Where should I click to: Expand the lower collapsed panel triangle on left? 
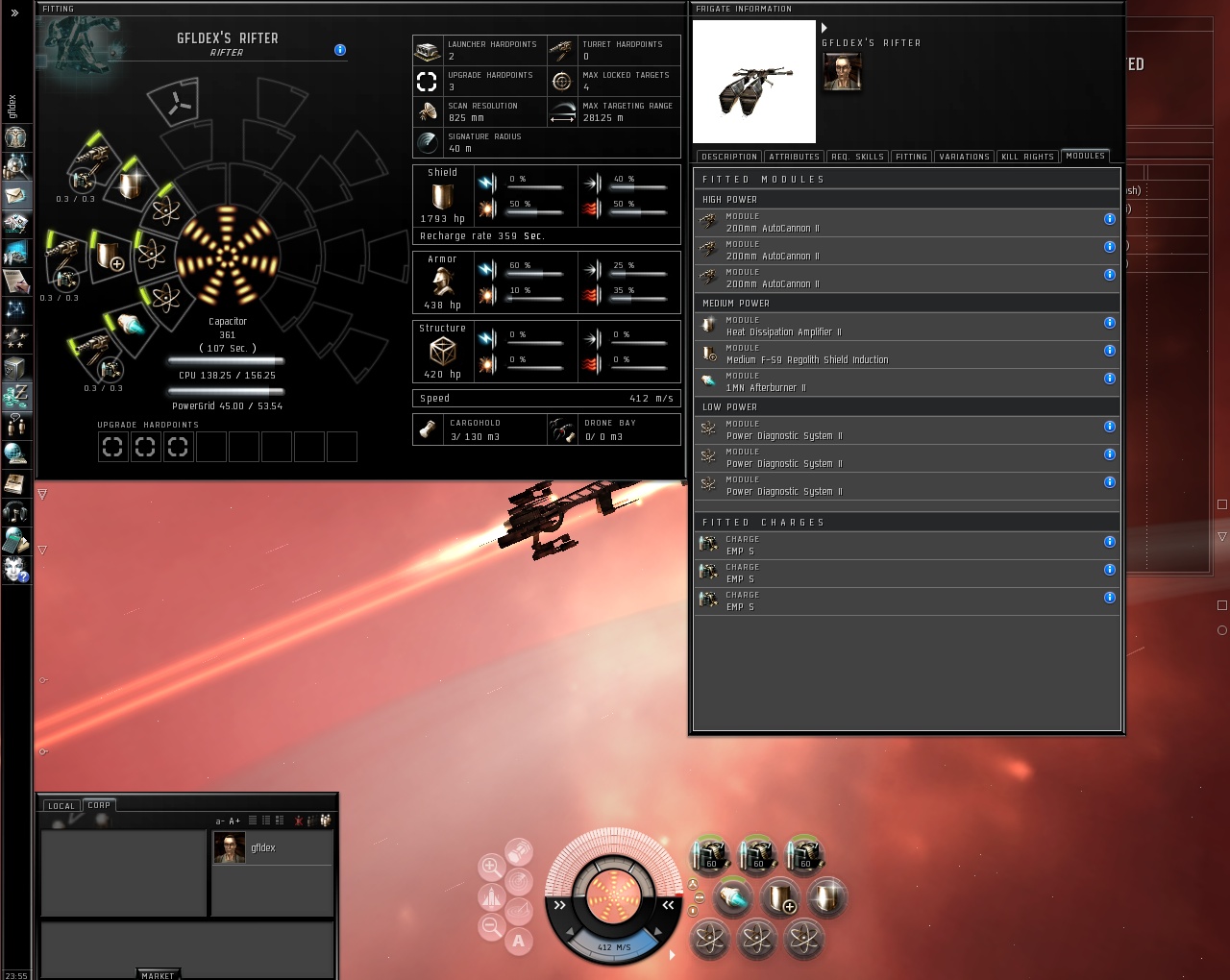(x=42, y=551)
